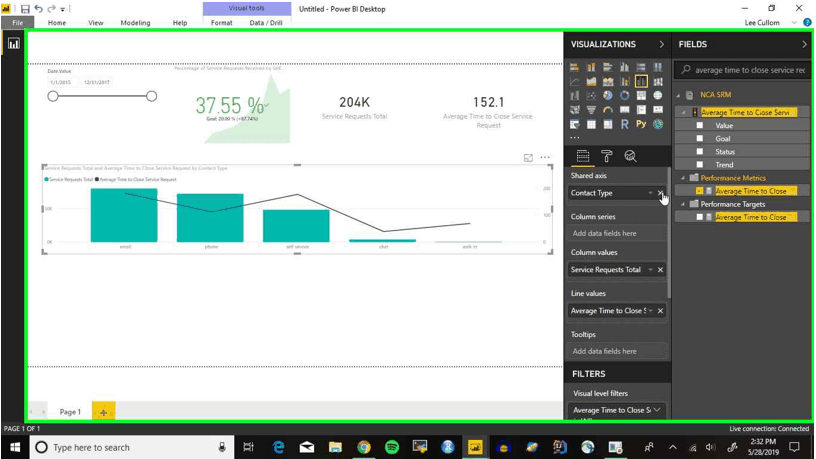Select the Gauge visualization
The image size is (816, 459).
[608, 110]
